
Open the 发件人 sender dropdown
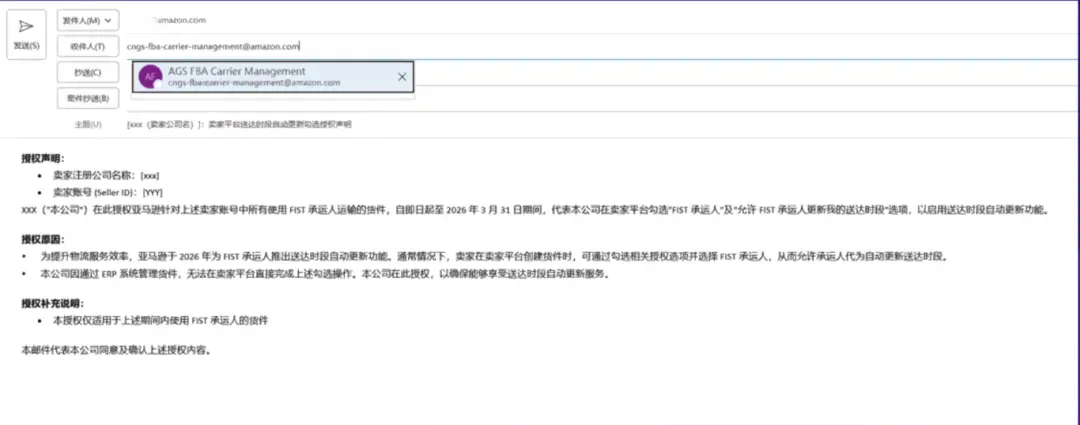click(87, 21)
